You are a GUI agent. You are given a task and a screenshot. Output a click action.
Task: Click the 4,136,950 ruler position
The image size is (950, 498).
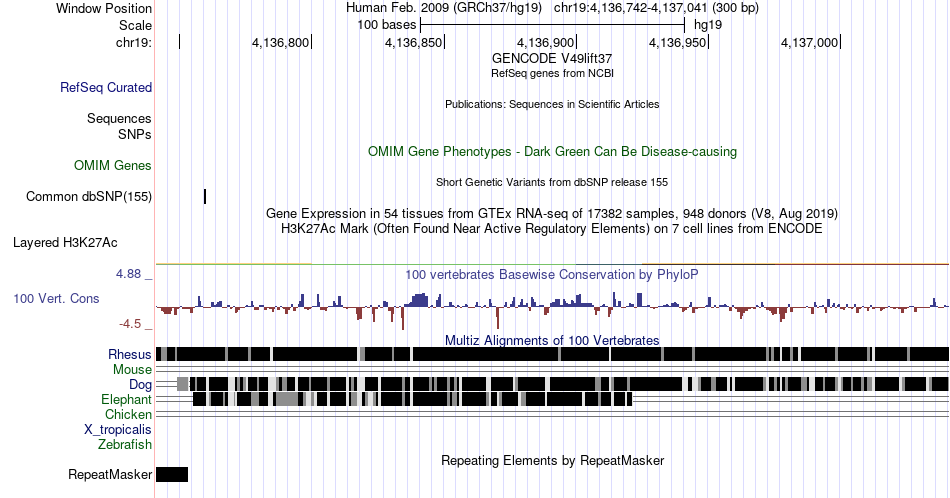(677, 42)
